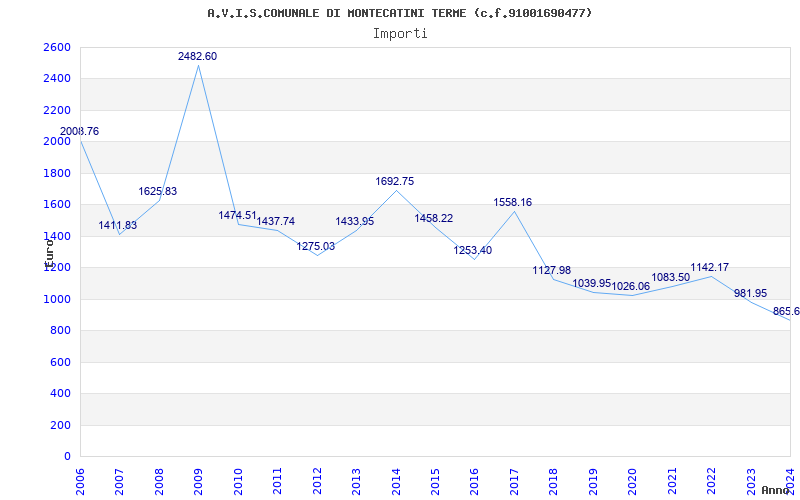Click the x-axis year 2017

(514, 482)
